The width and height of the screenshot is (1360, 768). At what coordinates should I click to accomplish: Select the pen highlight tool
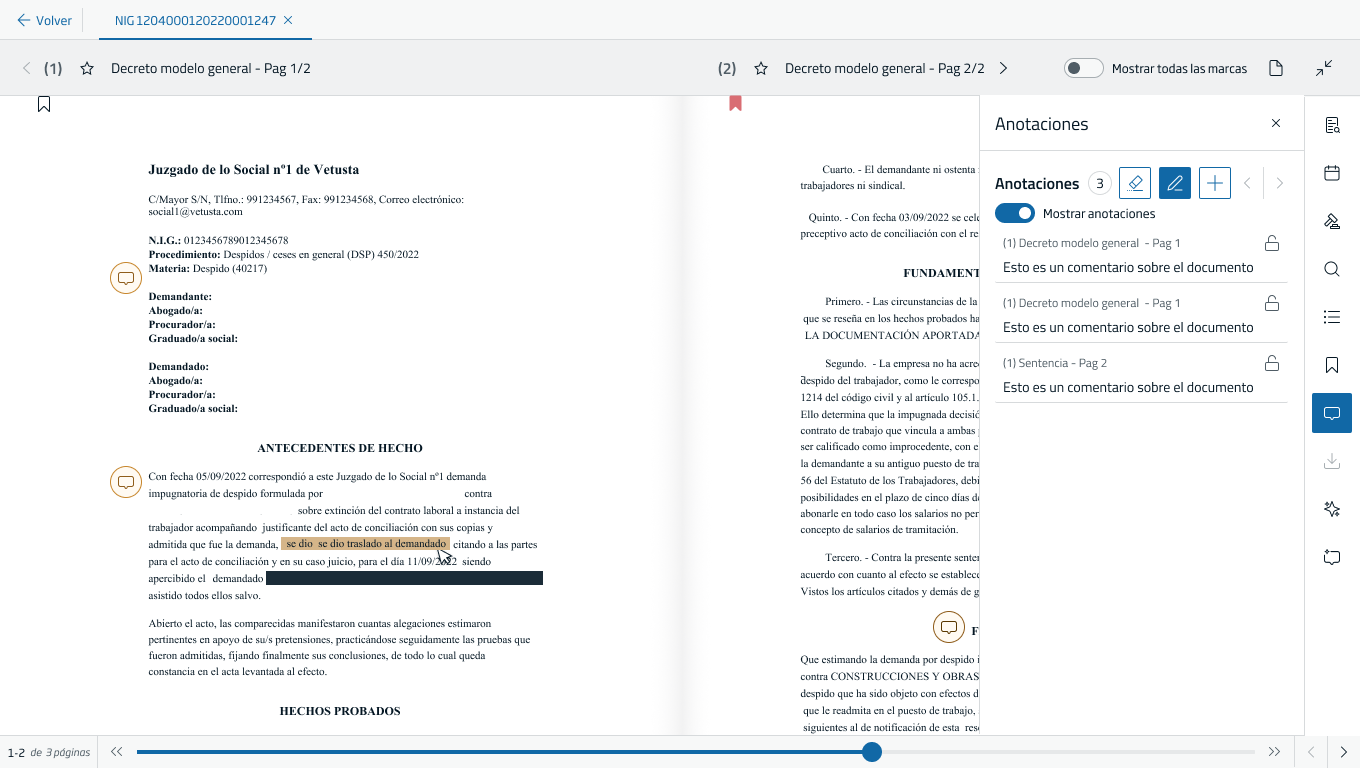tap(1175, 183)
